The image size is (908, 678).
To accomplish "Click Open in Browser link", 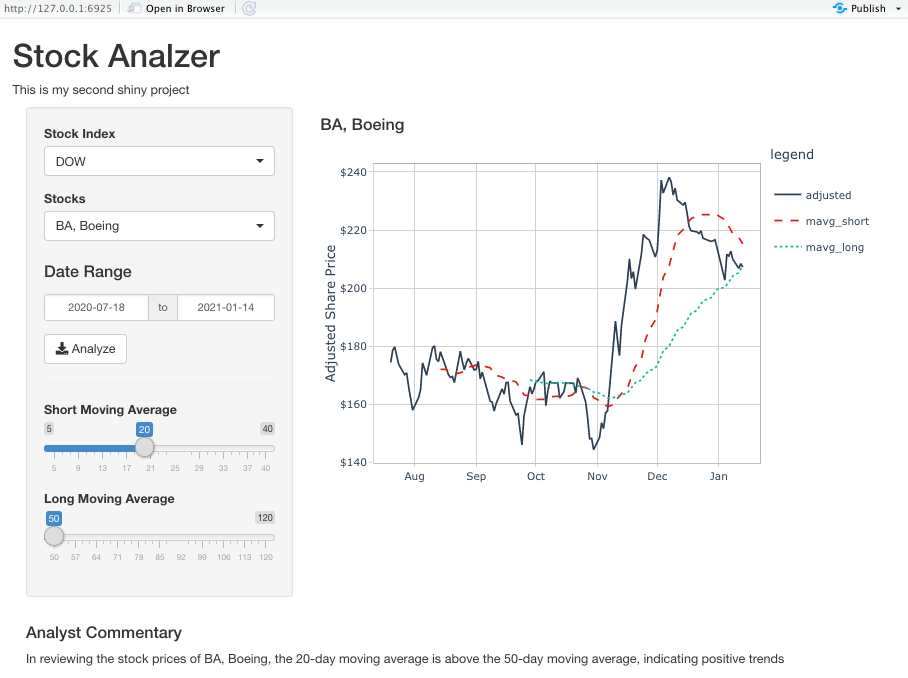I will tap(185, 9).
